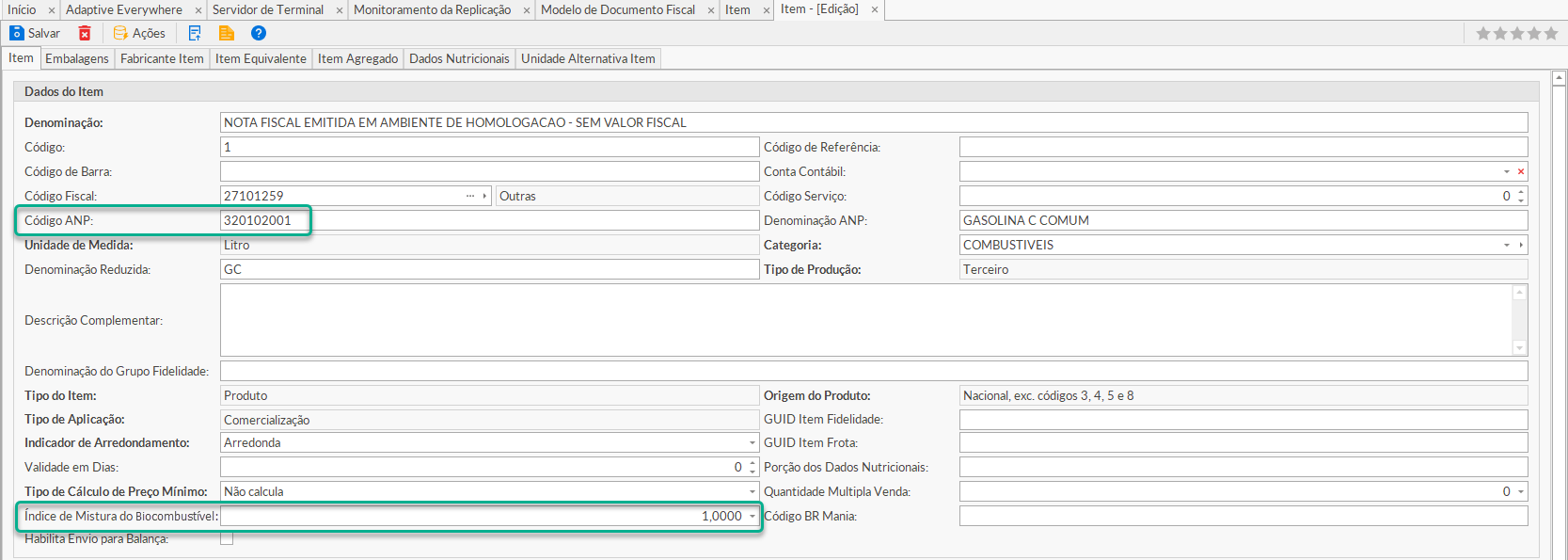Viewport: 1568px width, 560px height.
Task: Click the right arrow in Categoria field
Action: (x=1521, y=245)
